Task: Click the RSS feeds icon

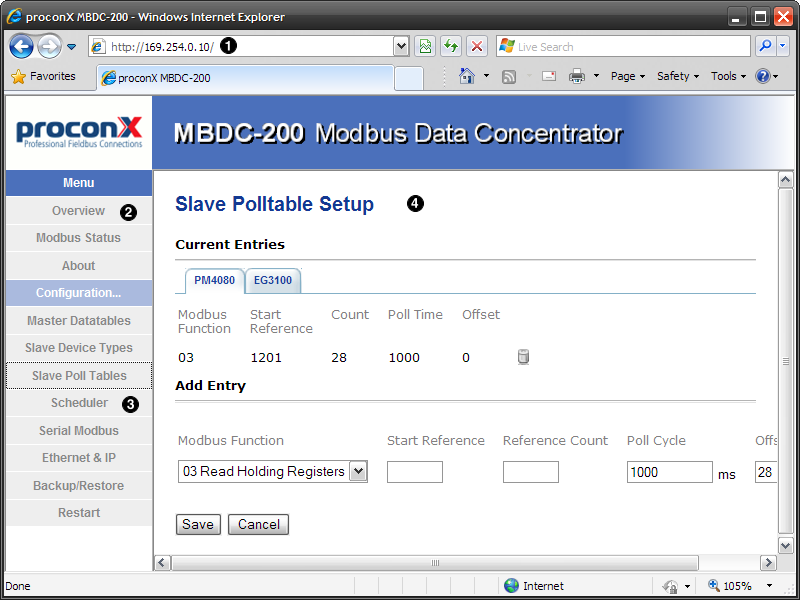Action: (x=509, y=77)
